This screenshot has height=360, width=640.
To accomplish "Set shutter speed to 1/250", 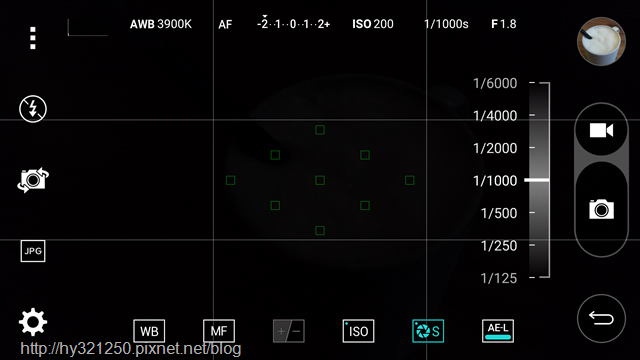I will coord(499,246).
